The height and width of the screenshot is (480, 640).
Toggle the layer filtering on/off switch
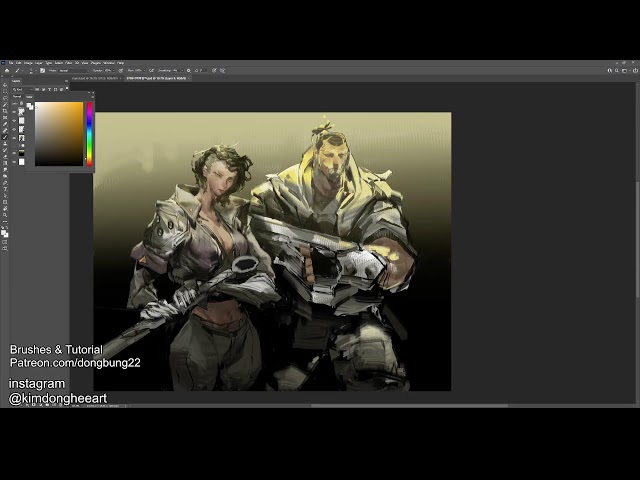pyautogui.click(x=67, y=88)
